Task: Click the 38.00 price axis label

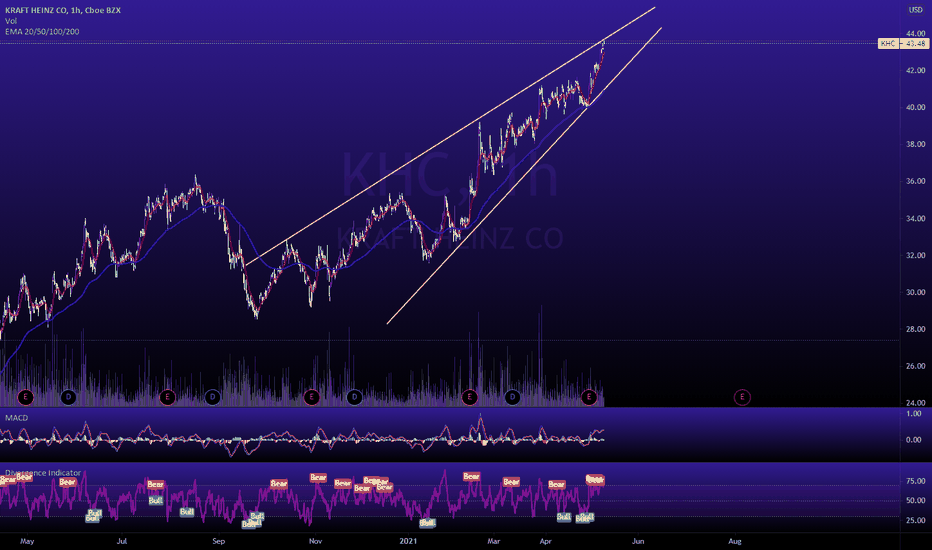Action: 915,144
